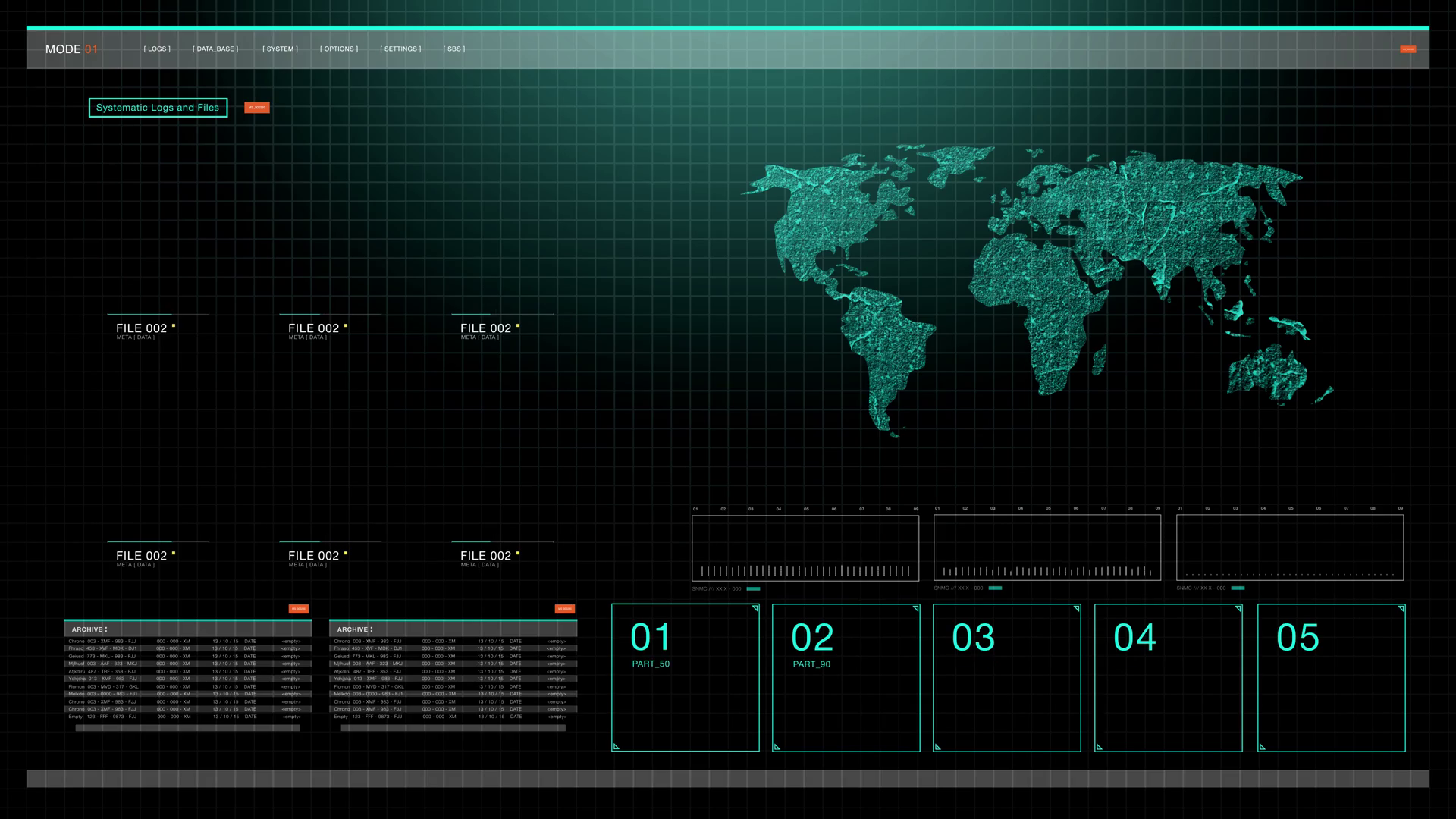Click the corner arrow on tile 05
The width and height of the screenshot is (1456, 819).
1401,608
